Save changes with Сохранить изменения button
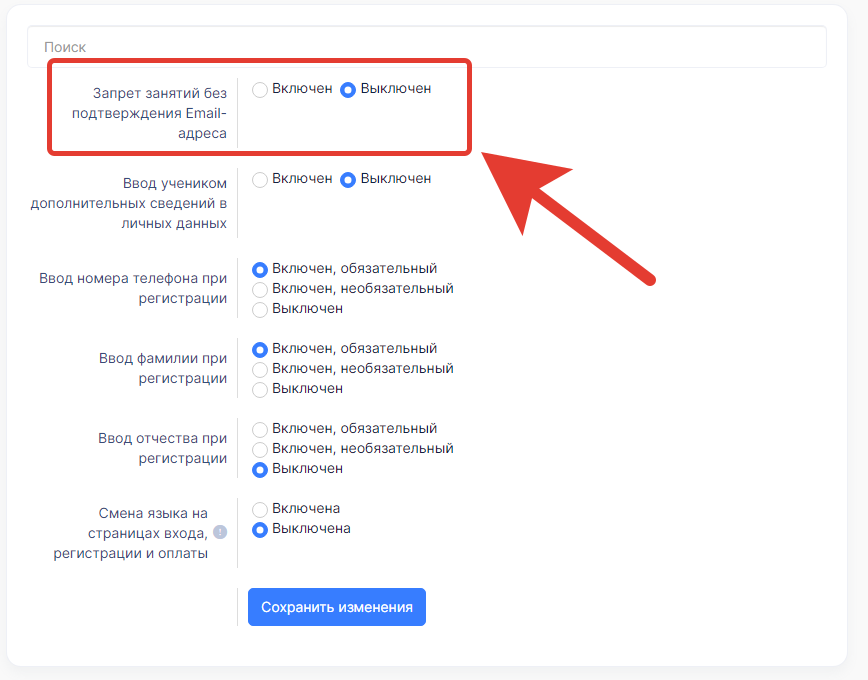The height and width of the screenshot is (680, 868). (337, 607)
